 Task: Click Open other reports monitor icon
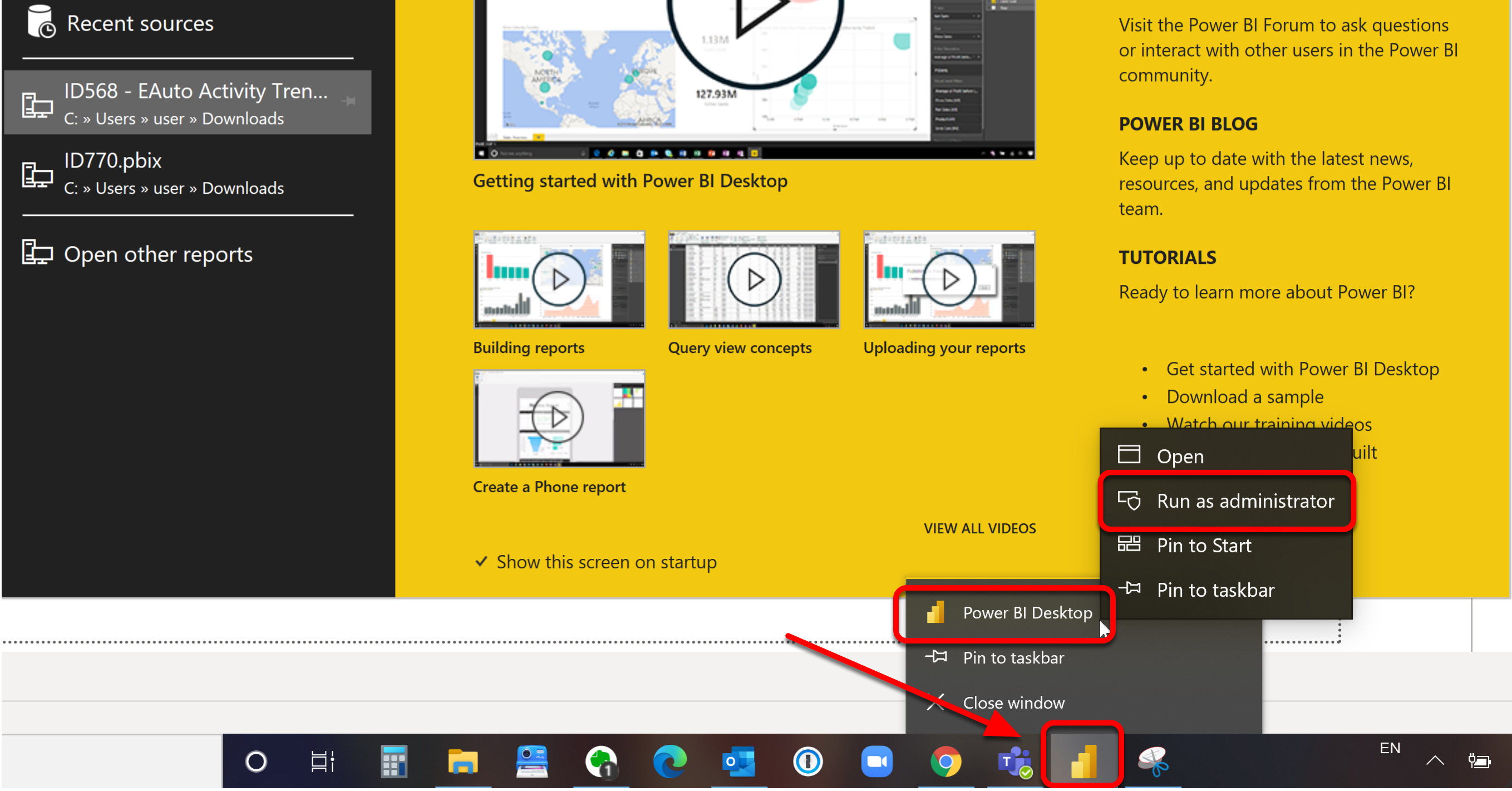pos(37,252)
